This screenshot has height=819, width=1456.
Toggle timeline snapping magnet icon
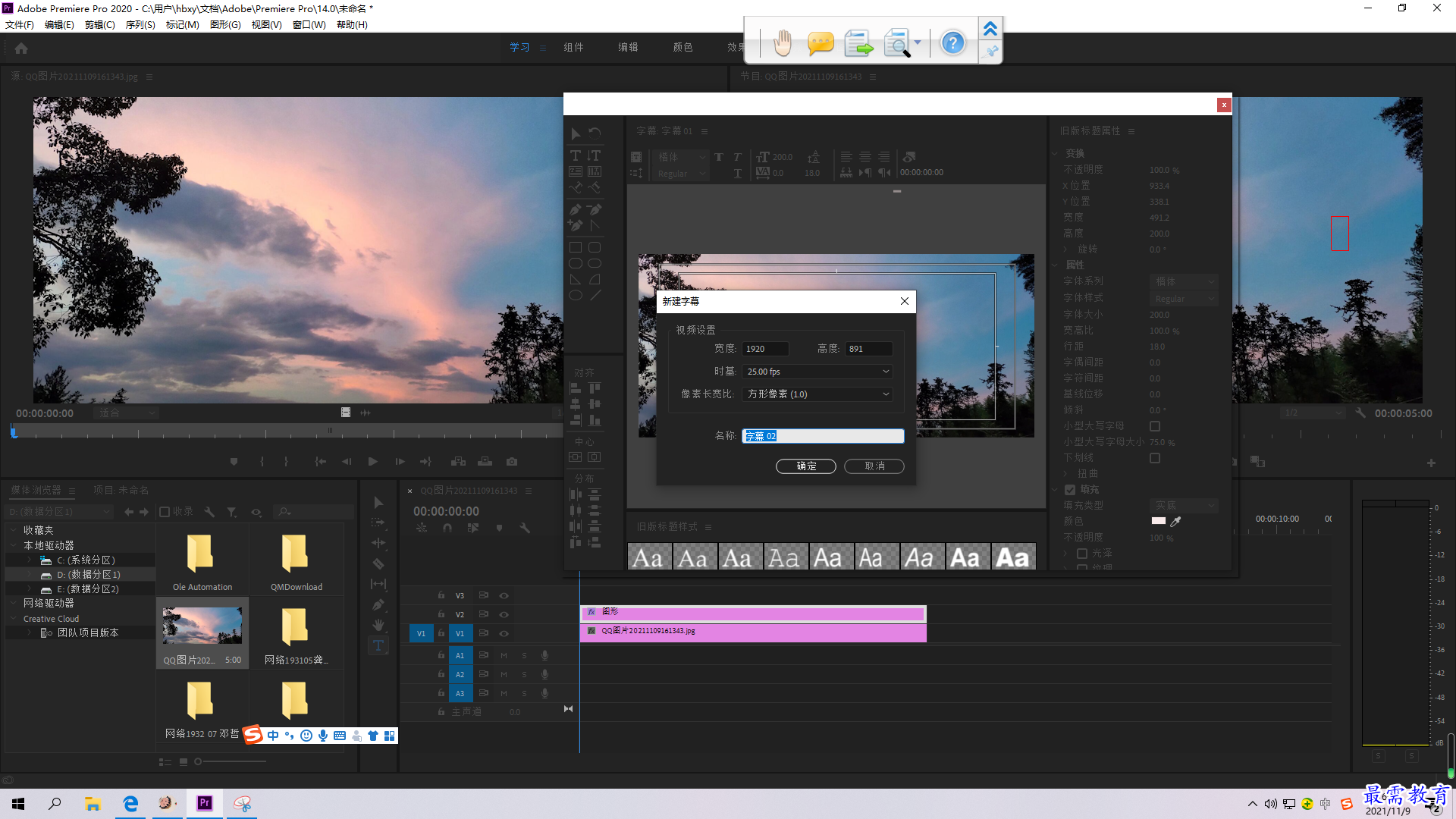click(x=447, y=528)
